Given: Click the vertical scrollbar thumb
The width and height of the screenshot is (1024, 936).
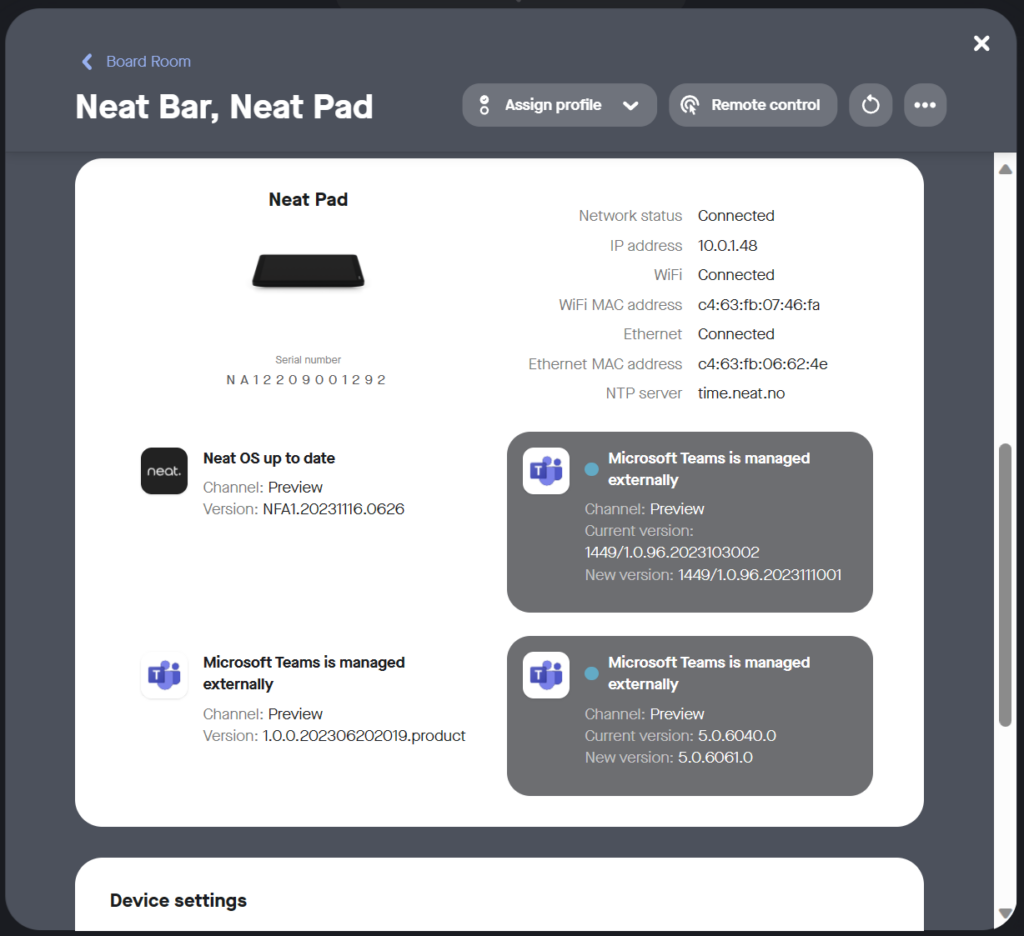Looking at the screenshot, I should pyautogui.click(x=1005, y=585).
